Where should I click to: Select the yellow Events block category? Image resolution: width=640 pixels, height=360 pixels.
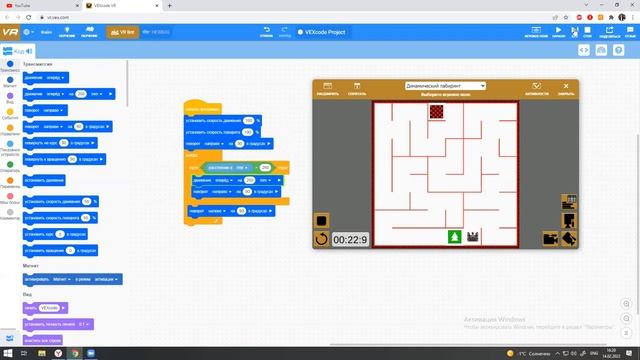pos(10,114)
